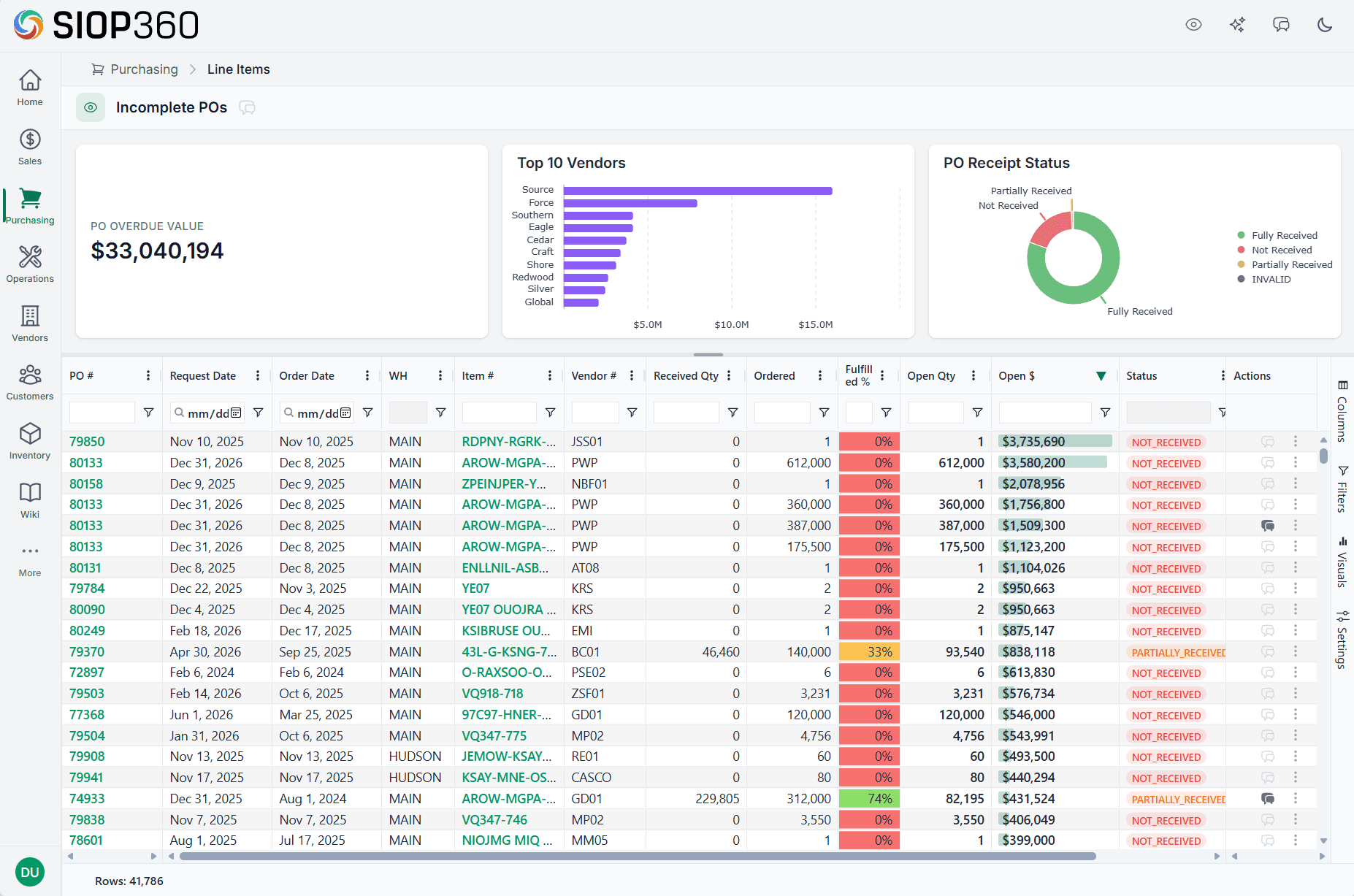Navigate to Purchasing via the breadcrumb

pos(144,69)
